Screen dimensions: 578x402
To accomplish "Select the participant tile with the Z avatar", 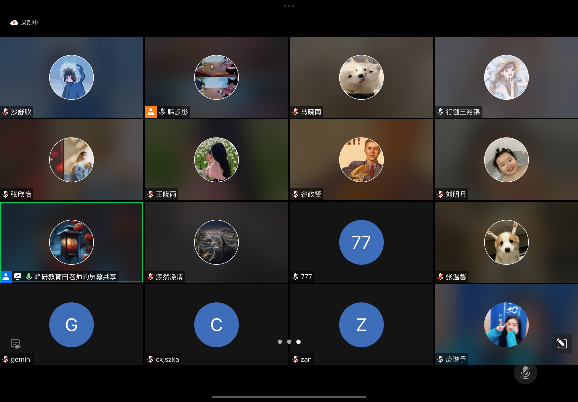I will pos(361,325).
